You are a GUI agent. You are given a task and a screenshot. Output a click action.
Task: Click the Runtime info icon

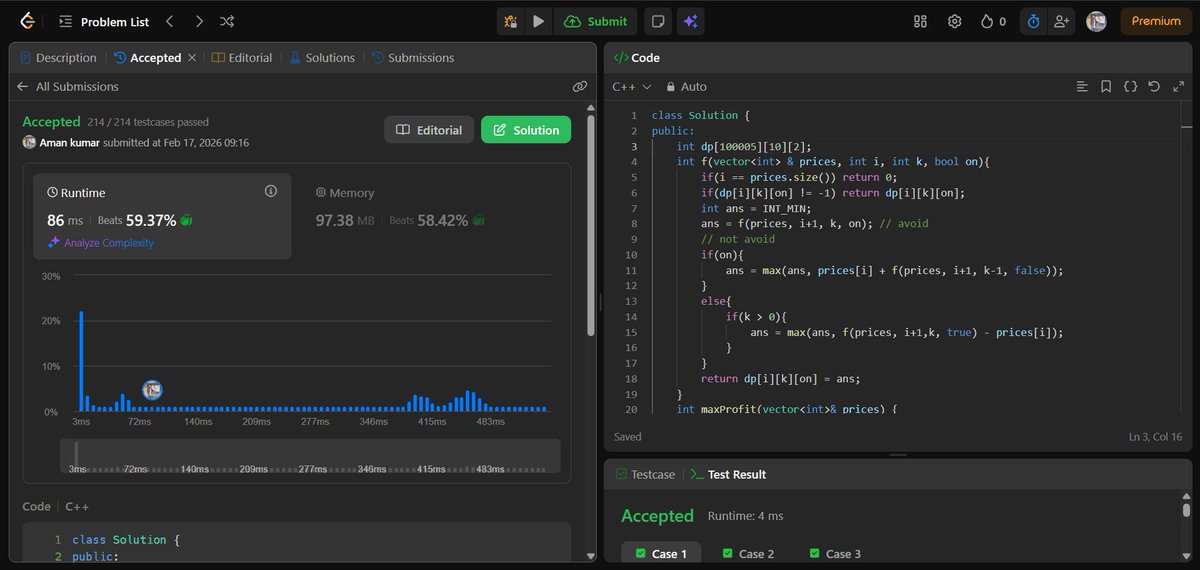pyautogui.click(x=270, y=191)
